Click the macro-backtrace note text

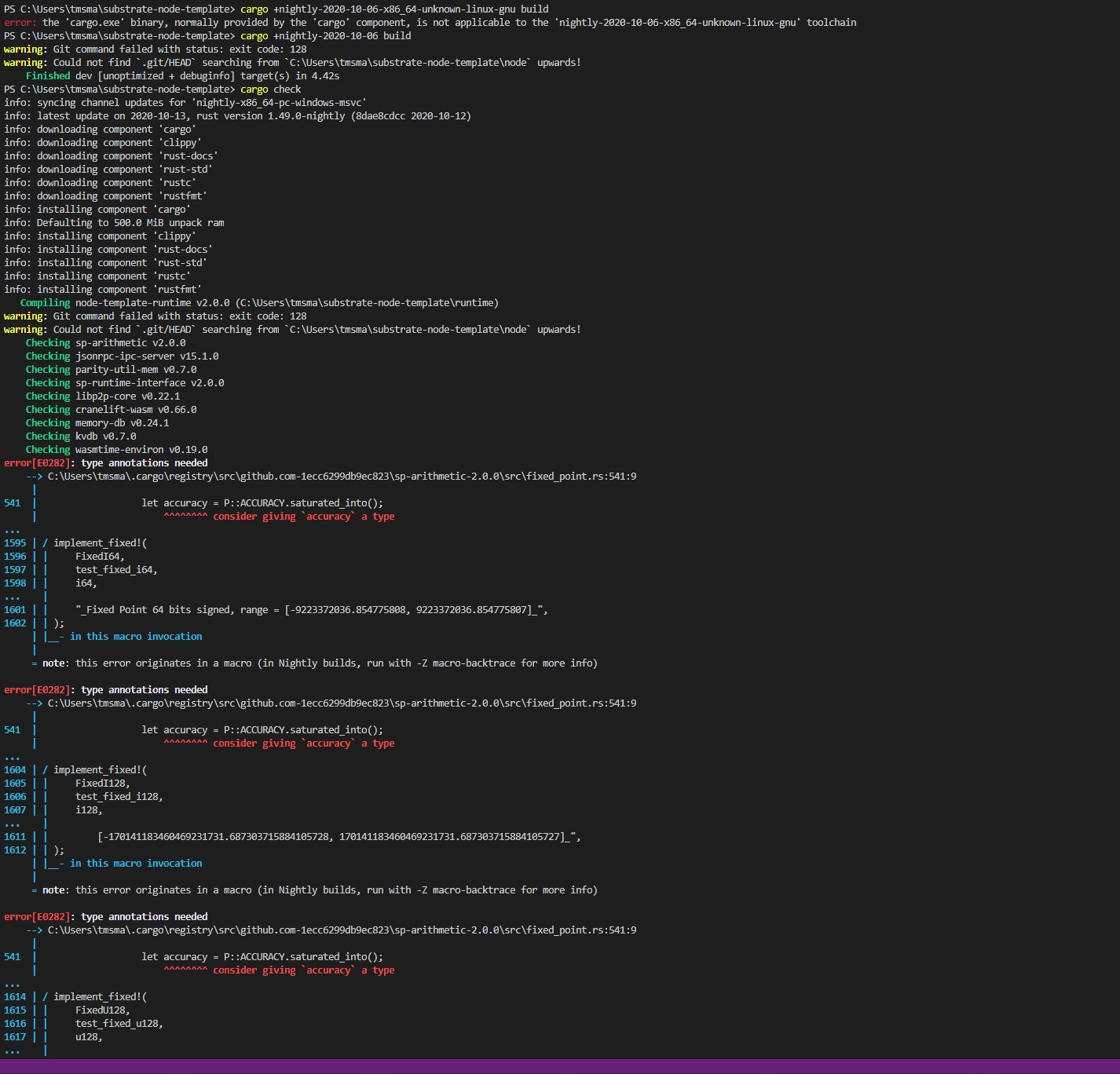point(314,663)
